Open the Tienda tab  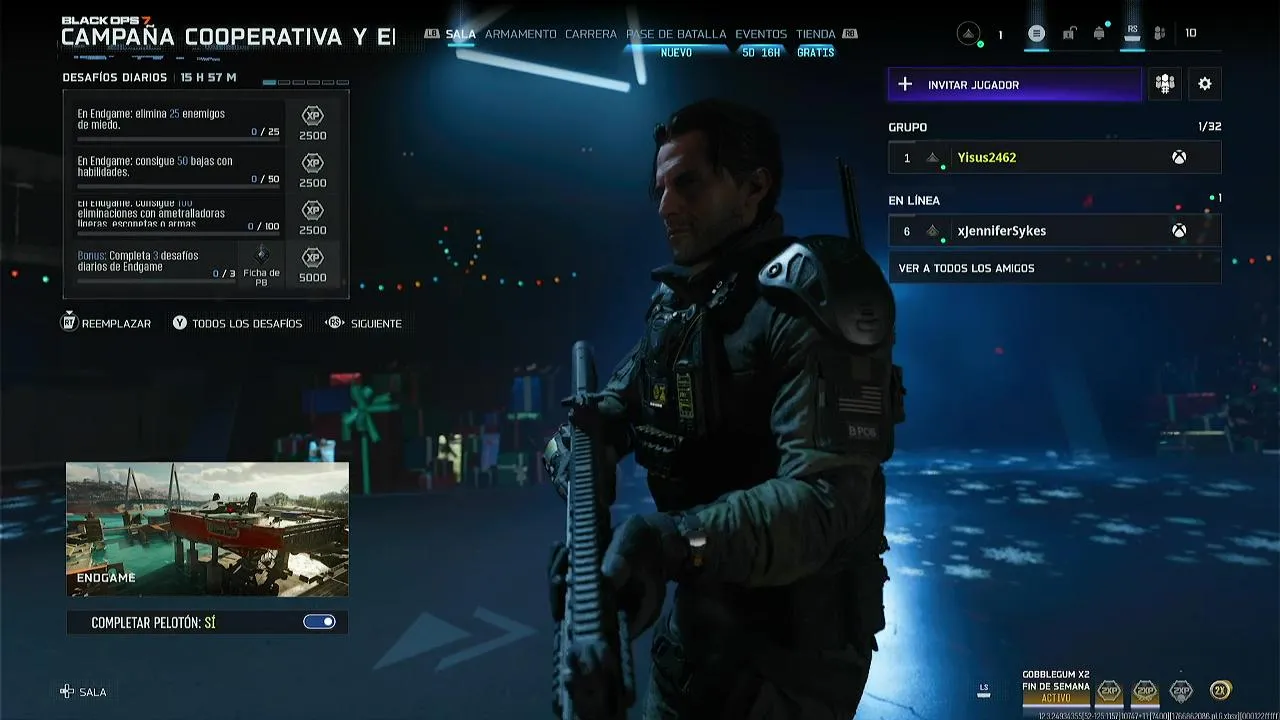(816, 34)
